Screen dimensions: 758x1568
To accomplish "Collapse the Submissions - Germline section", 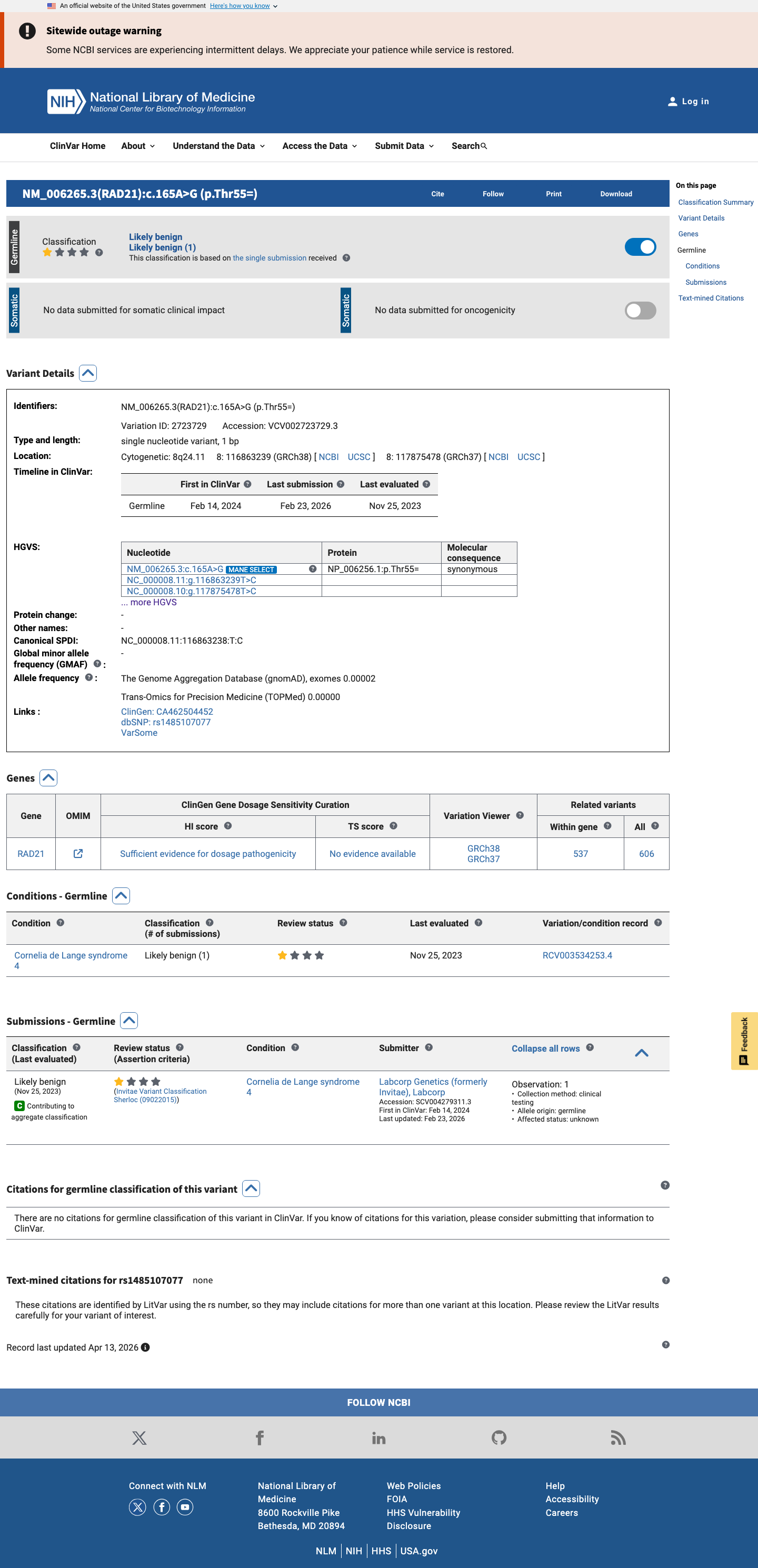I will 129,1021.
